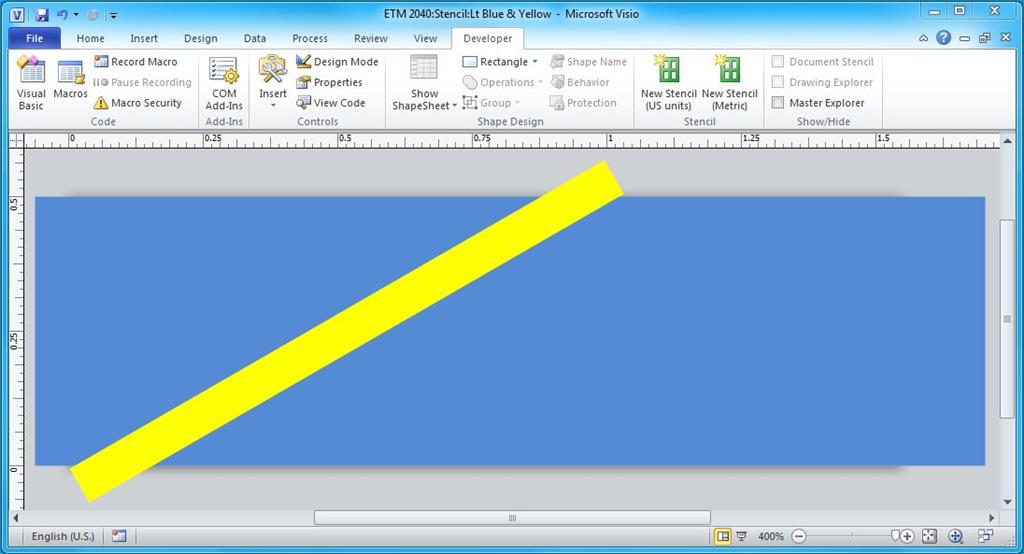Click the Visio application icon in title bar
1024x554 pixels.
[17, 14]
